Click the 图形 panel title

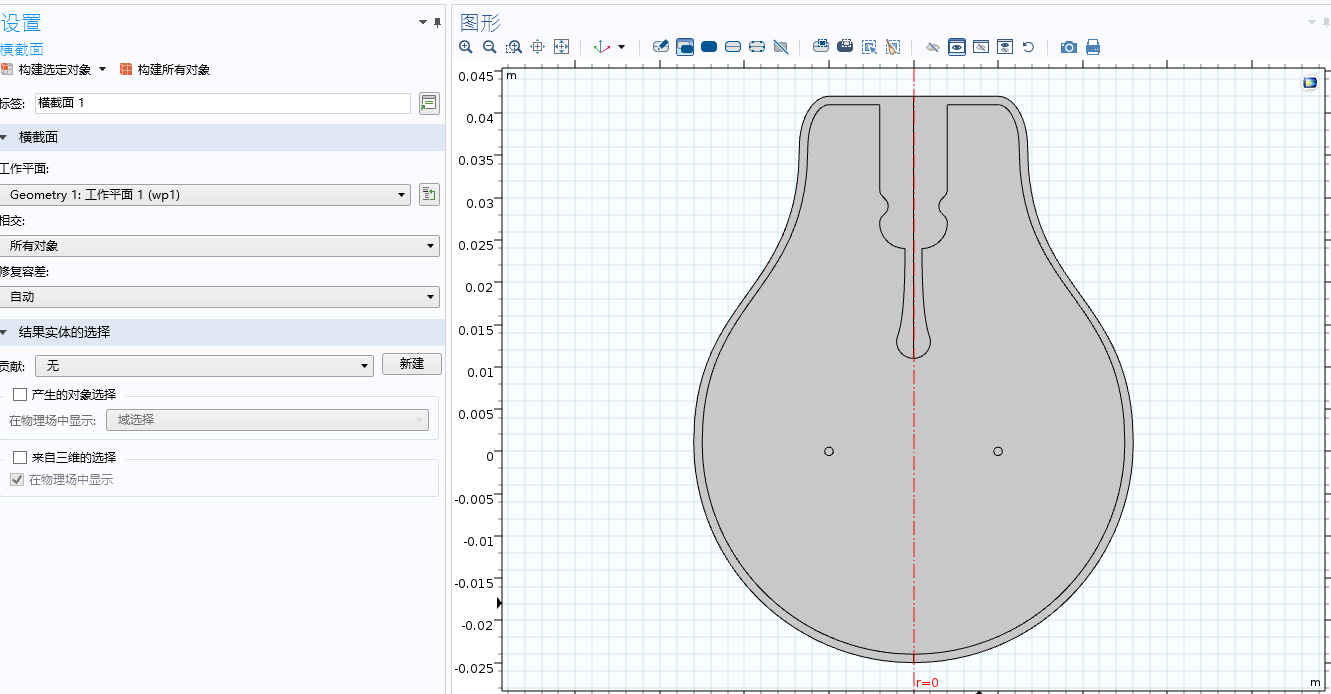tap(481, 22)
